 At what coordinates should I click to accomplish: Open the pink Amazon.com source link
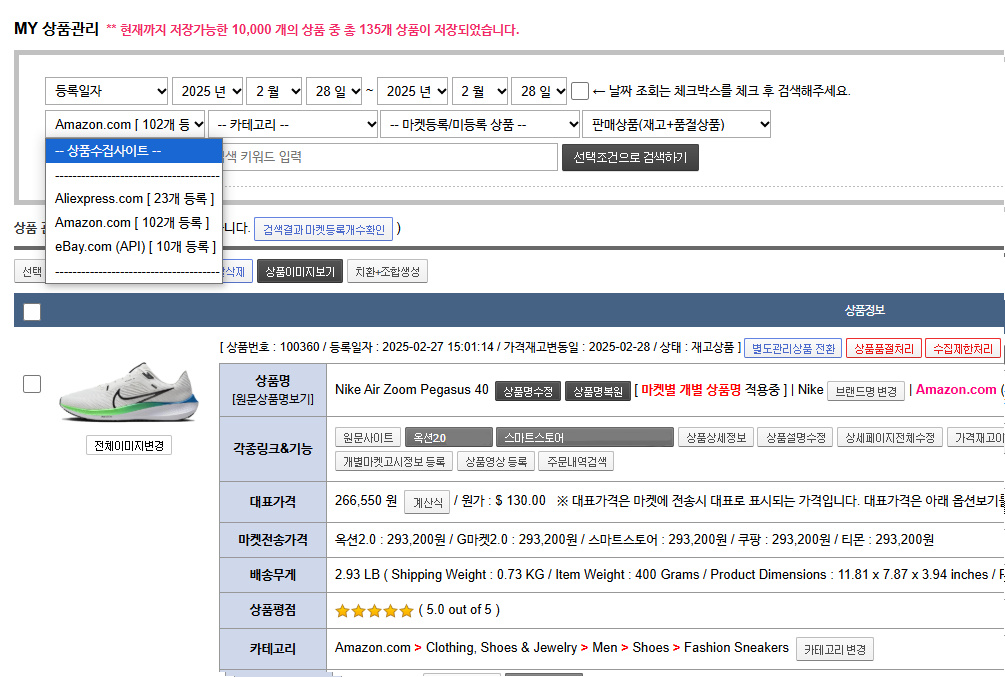955,390
